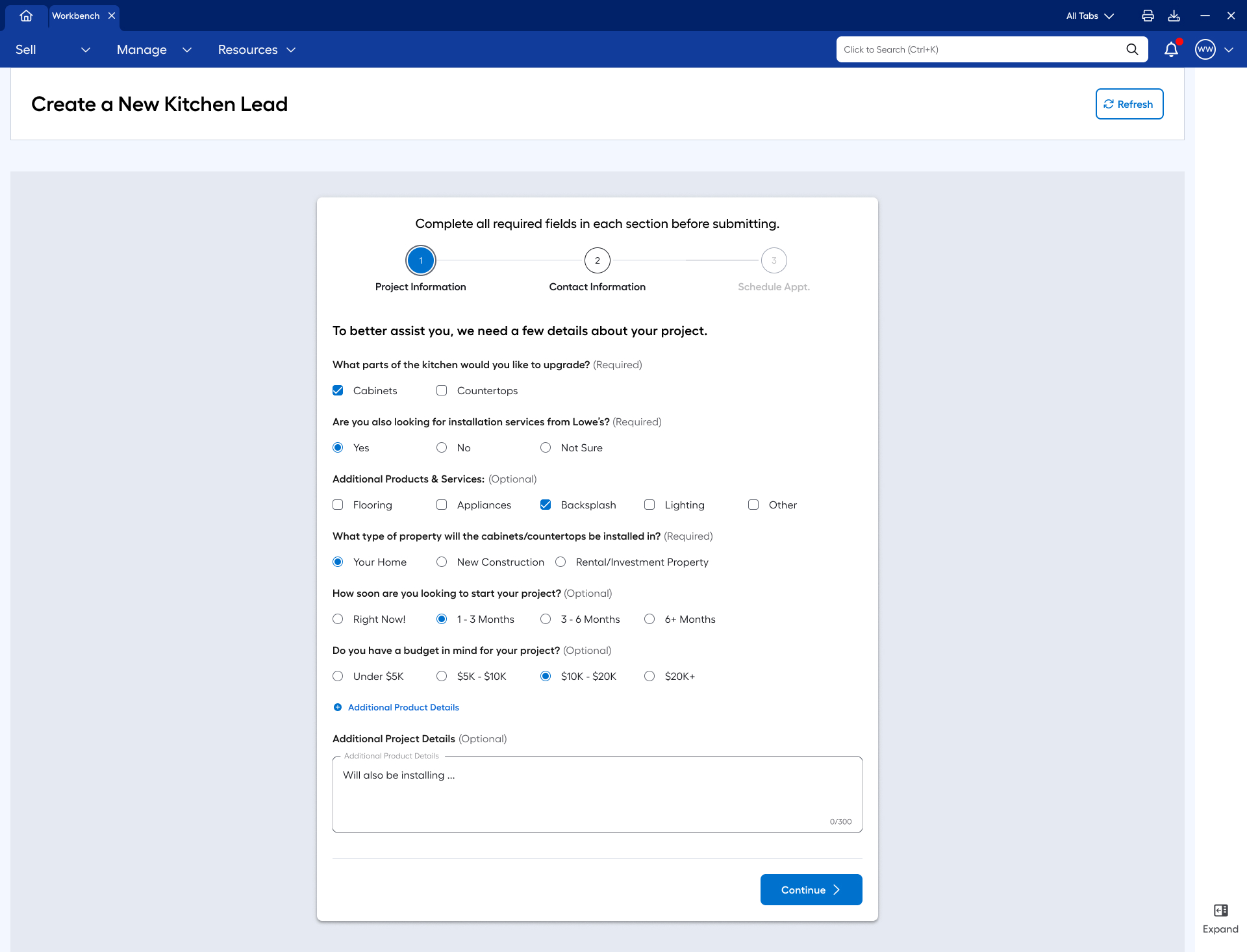The width and height of the screenshot is (1247, 952).
Task: Click the Continue button
Action: (811, 890)
